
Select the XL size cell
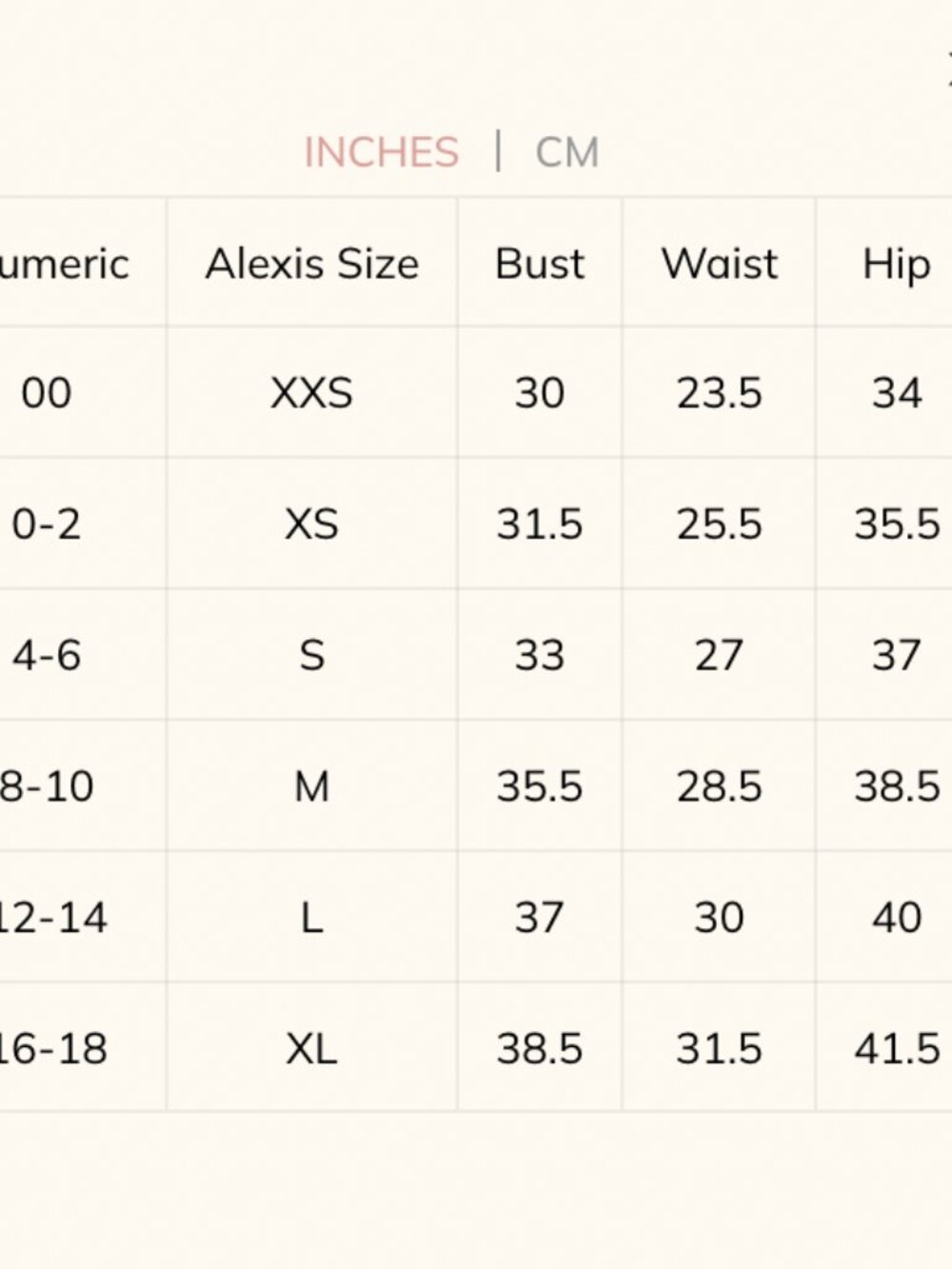[311, 1049]
